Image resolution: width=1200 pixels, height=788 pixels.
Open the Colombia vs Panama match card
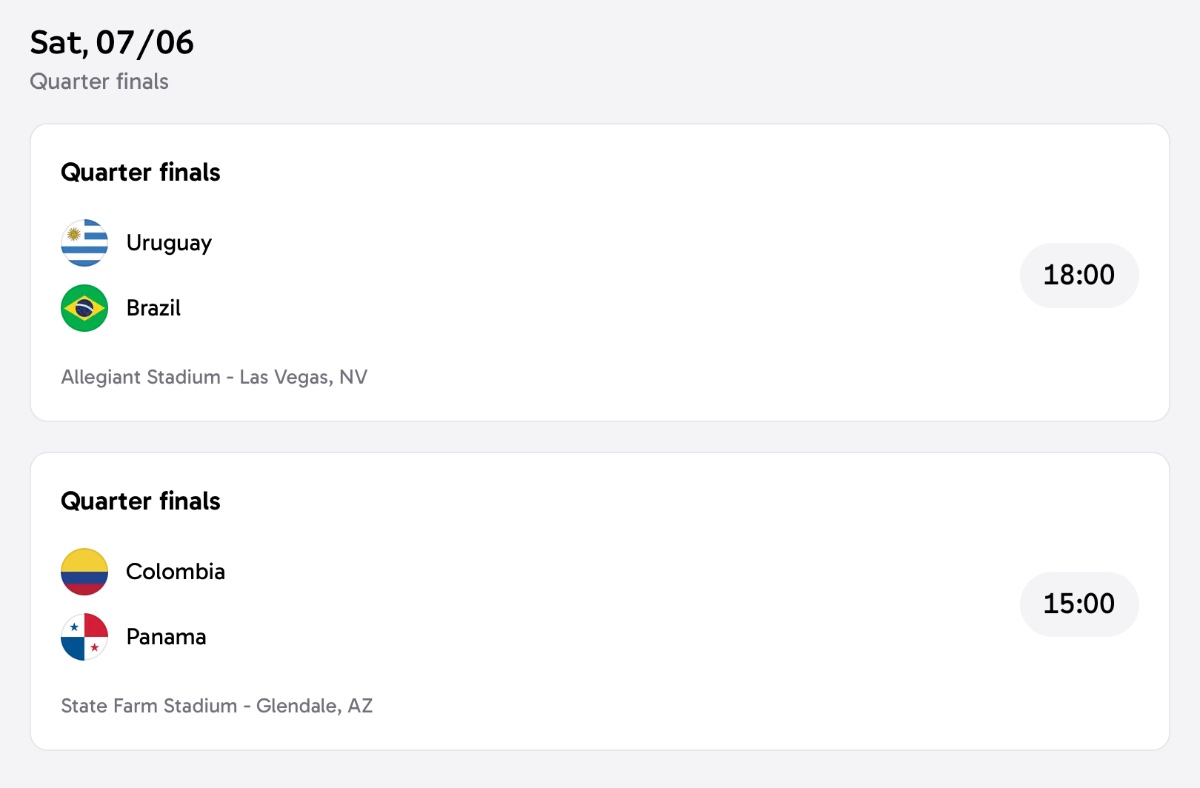(x=600, y=601)
